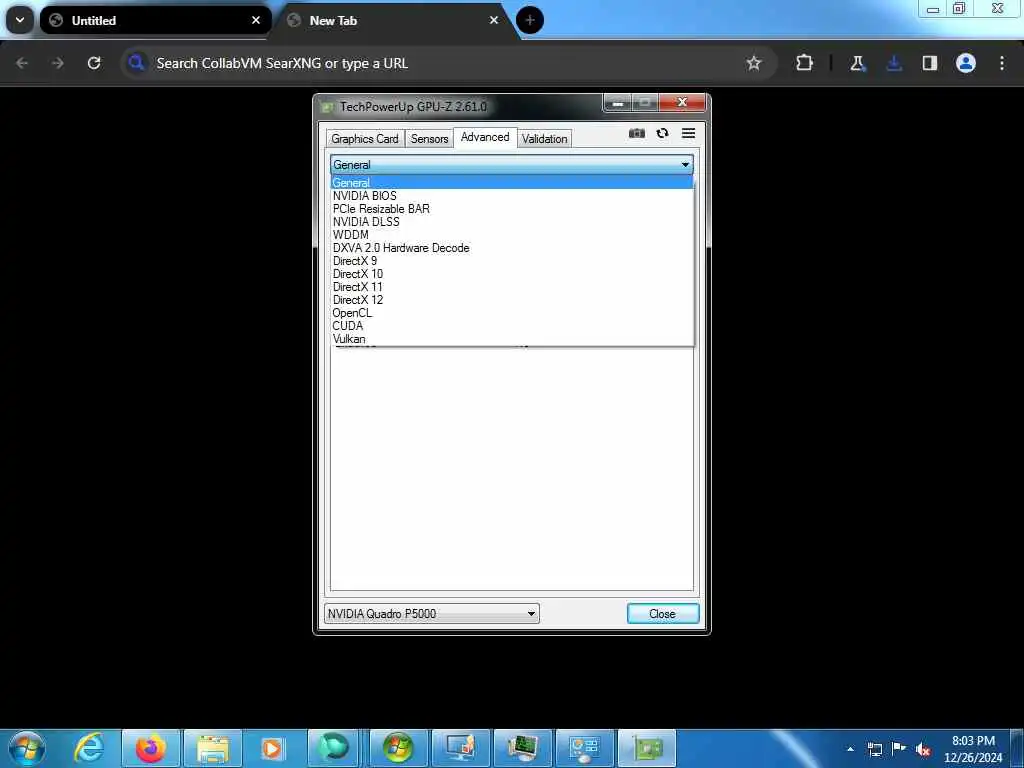Image resolution: width=1024 pixels, height=768 pixels.
Task: Select OpenCL in the dropdown list
Action: [x=512, y=313]
